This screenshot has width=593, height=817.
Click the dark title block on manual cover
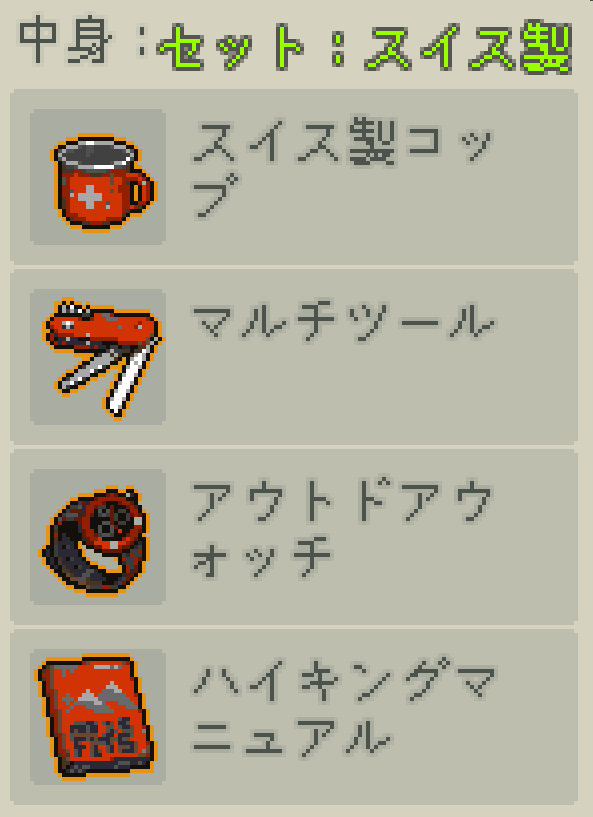pyautogui.click(x=102, y=737)
